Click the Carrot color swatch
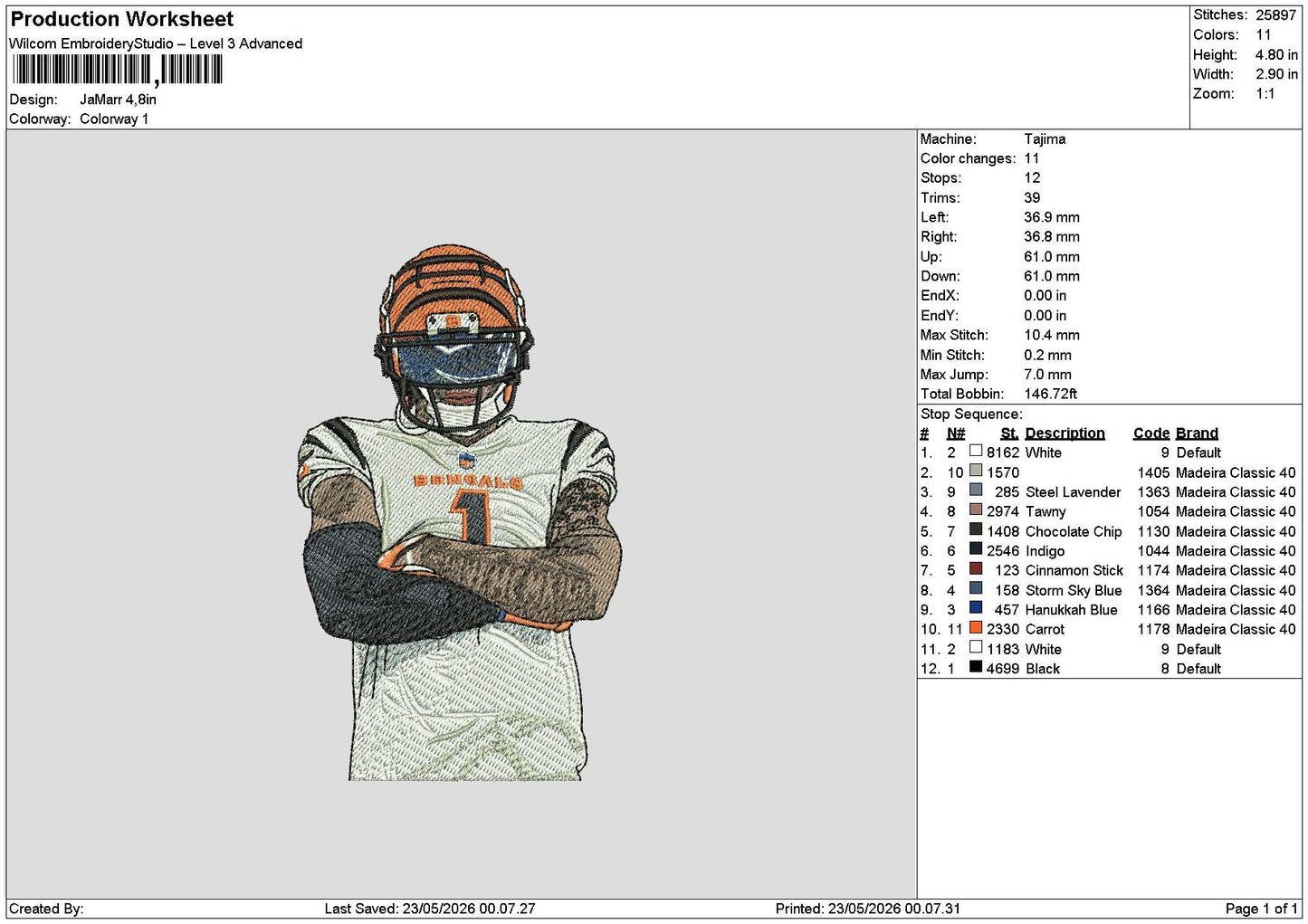This screenshot has height=924, width=1308. pos(976,627)
